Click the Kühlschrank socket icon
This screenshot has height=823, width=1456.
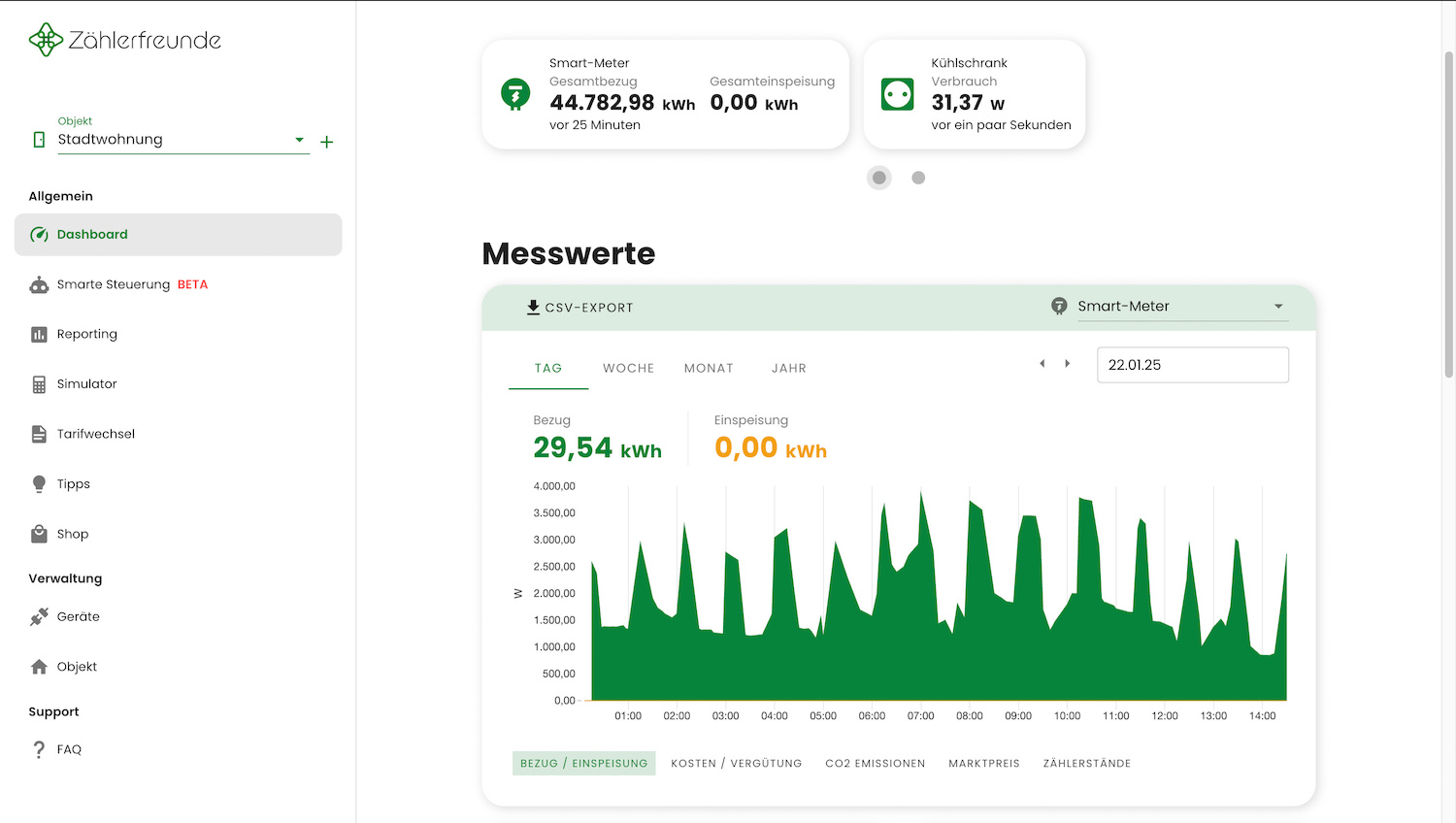[x=897, y=94]
